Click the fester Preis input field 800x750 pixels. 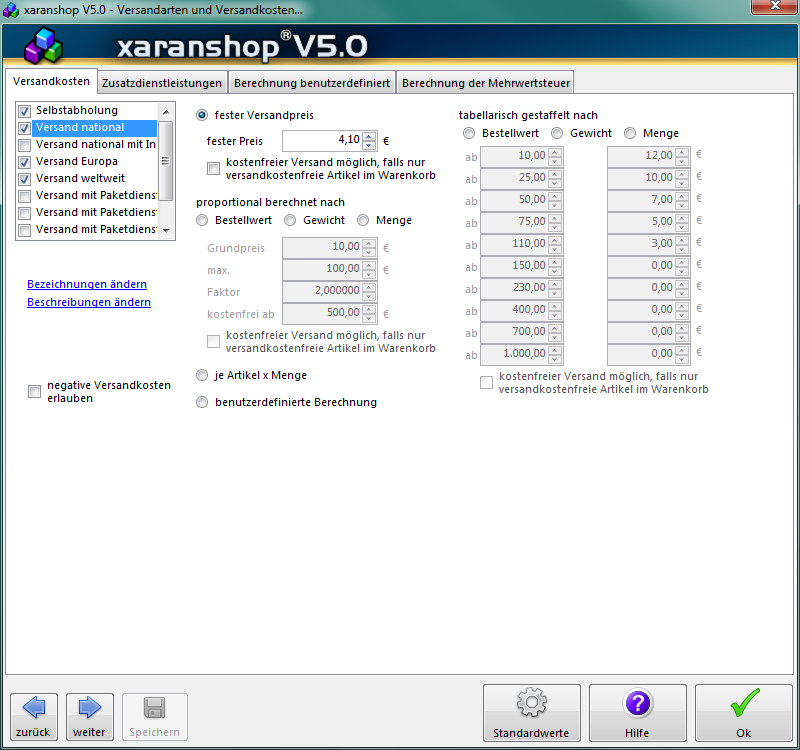[x=322, y=140]
